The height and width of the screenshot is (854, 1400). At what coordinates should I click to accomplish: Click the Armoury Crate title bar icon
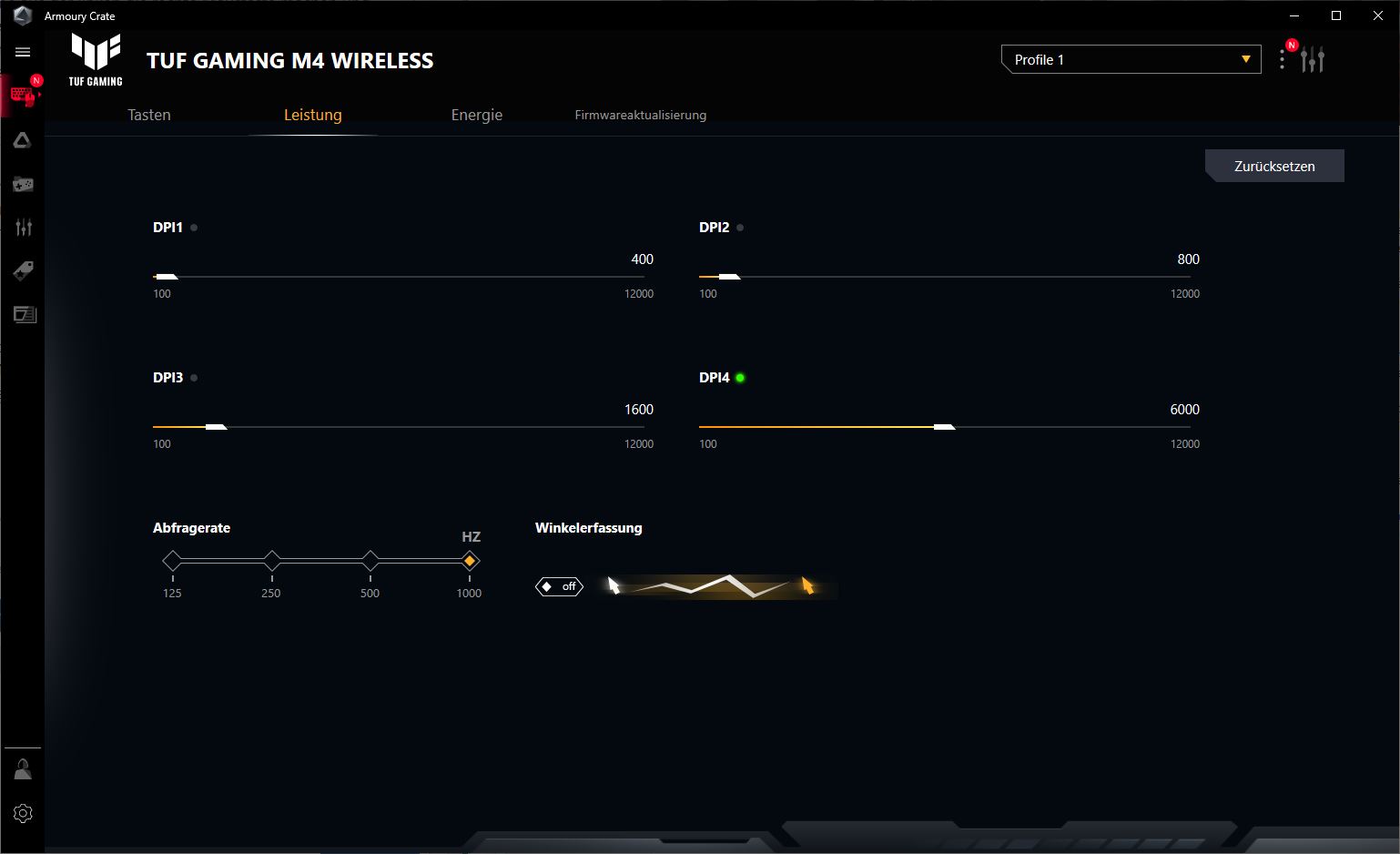click(23, 15)
